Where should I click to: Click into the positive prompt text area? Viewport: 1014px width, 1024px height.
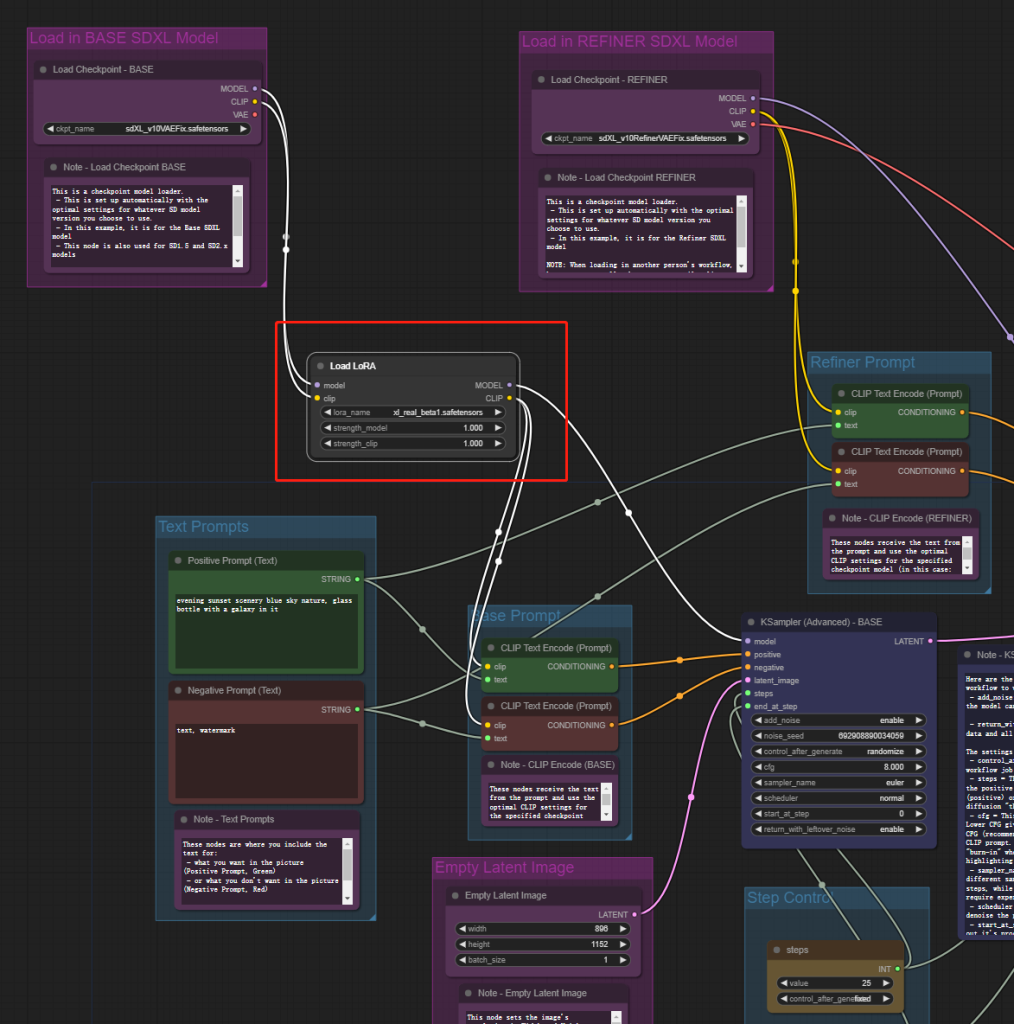coord(266,630)
